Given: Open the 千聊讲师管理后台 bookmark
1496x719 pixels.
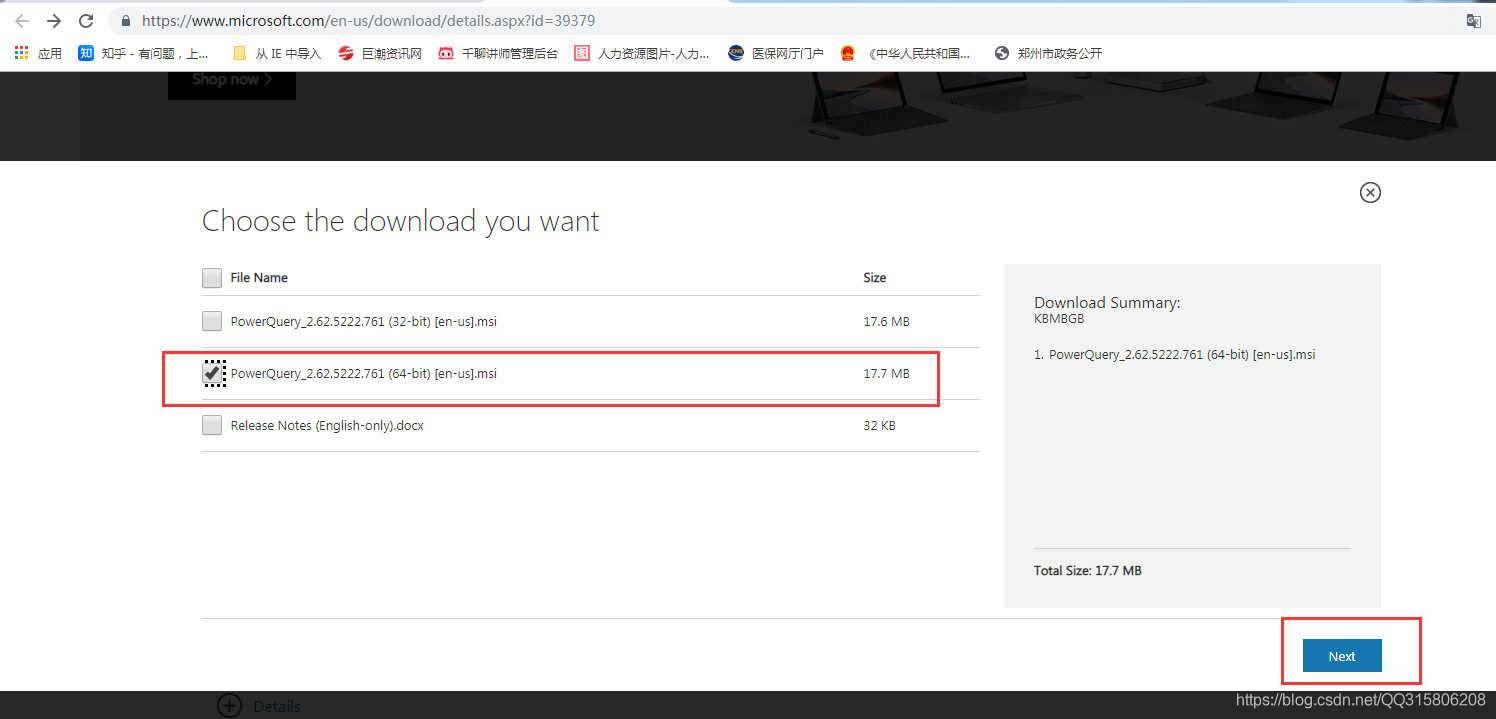Looking at the screenshot, I should [x=498, y=53].
